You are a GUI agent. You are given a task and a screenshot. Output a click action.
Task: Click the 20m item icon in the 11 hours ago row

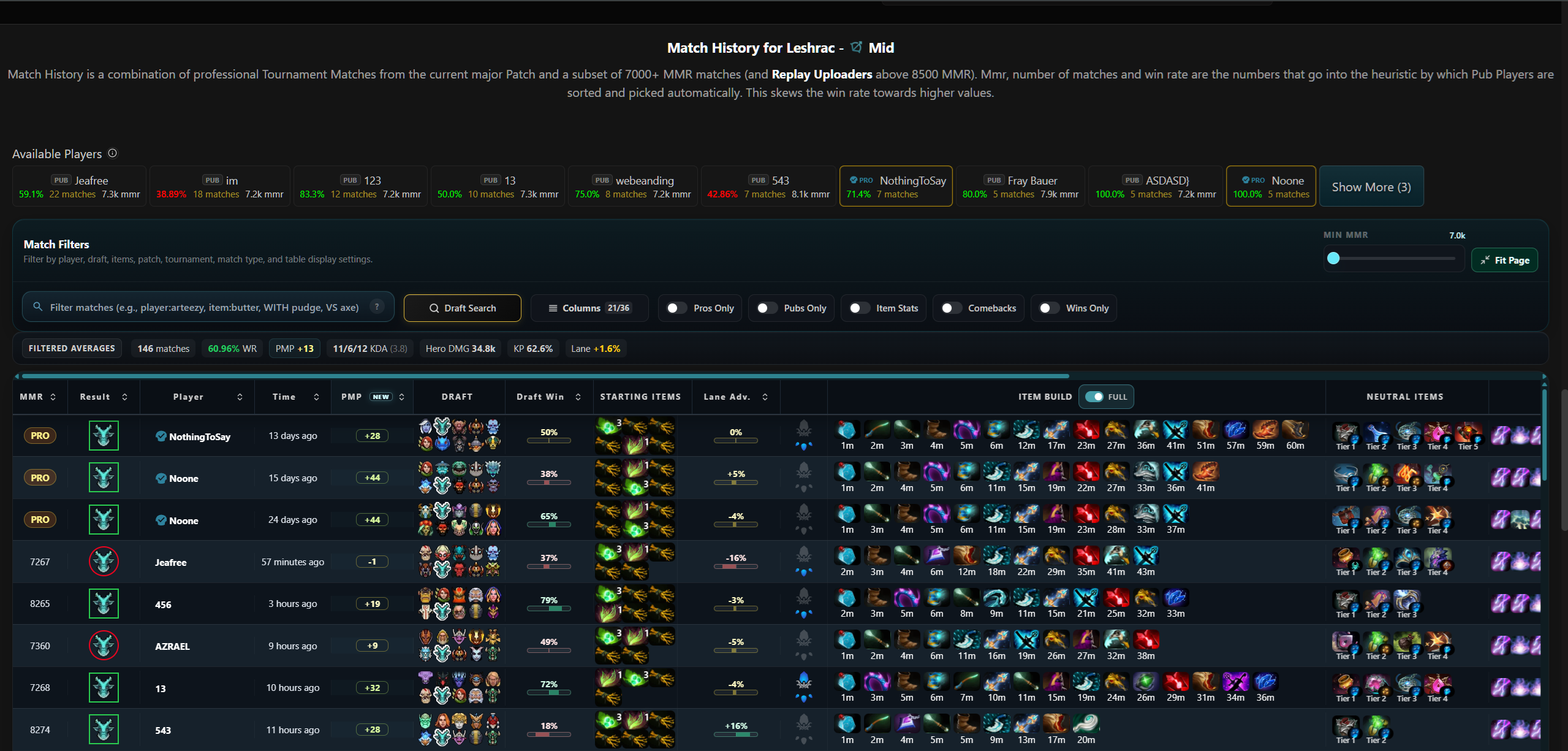1086,724
